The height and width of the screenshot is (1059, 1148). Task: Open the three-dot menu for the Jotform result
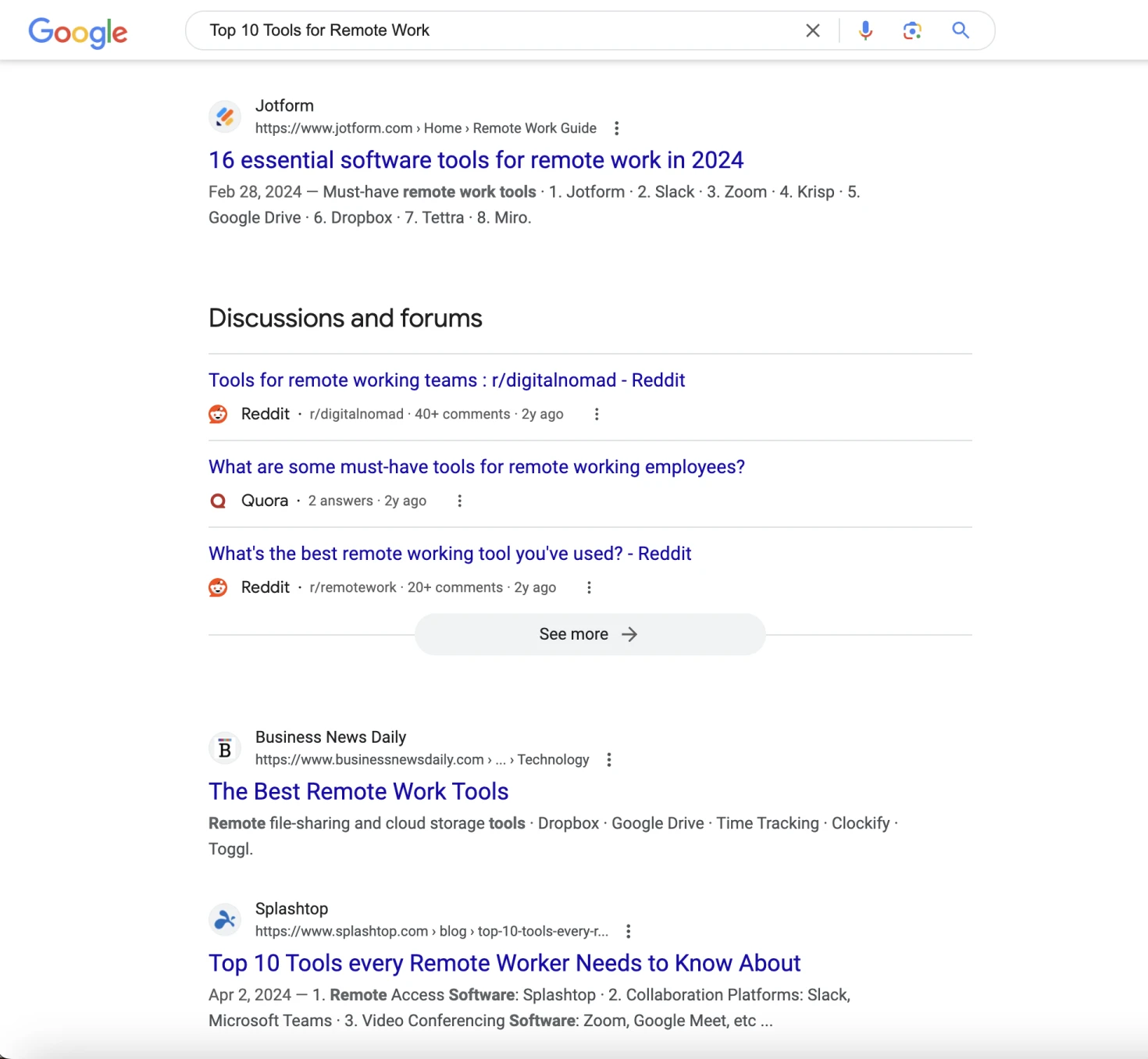[617, 128]
